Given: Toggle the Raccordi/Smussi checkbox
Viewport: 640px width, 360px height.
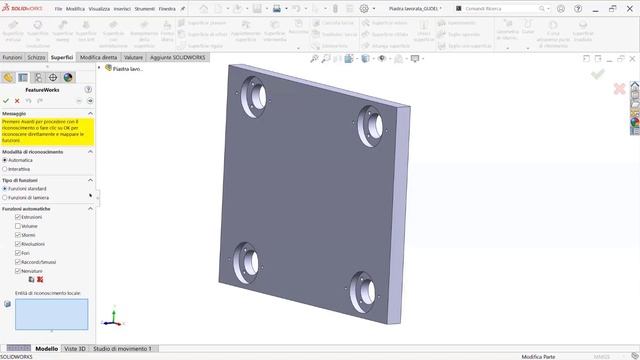Looking at the screenshot, I should point(18,262).
